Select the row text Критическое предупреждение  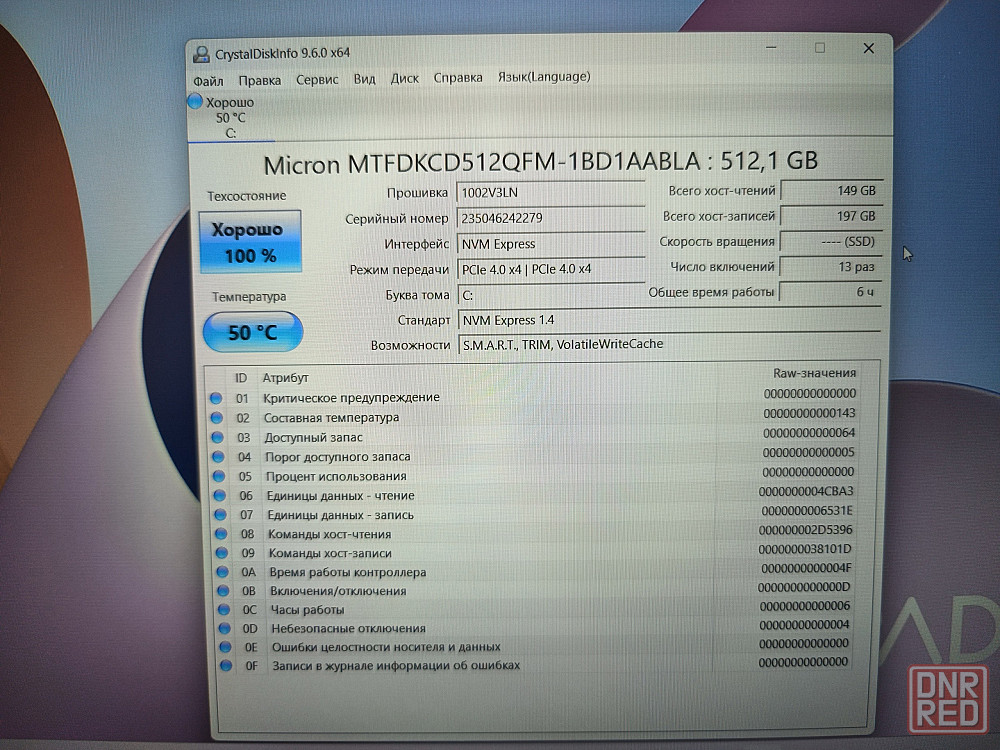351,397
